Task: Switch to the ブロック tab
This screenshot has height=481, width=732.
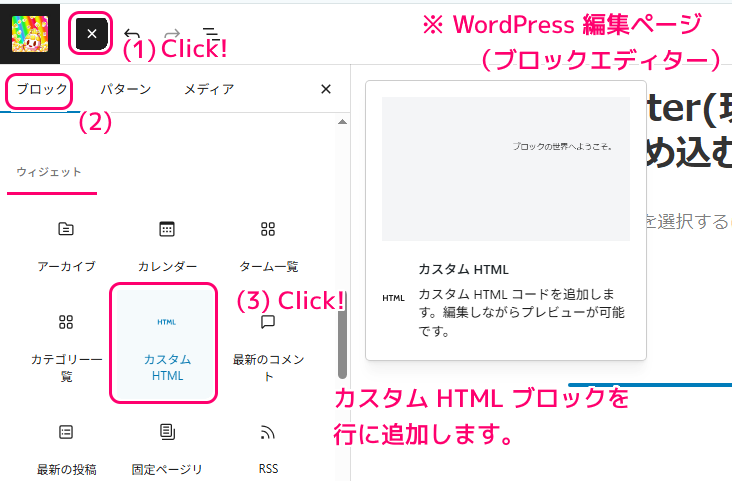Action: tap(42, 89)
